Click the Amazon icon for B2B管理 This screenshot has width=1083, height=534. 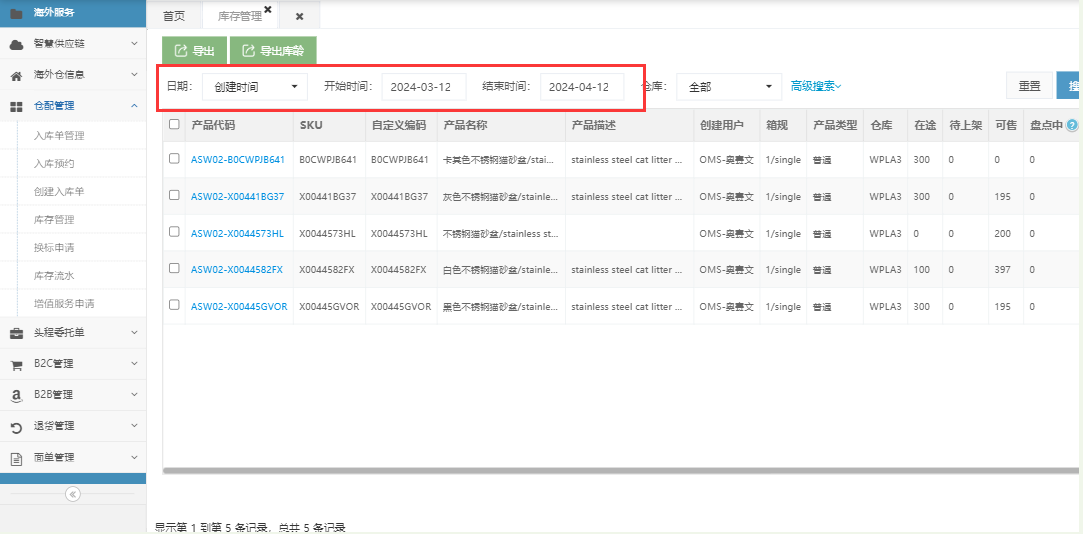point(16,396)
